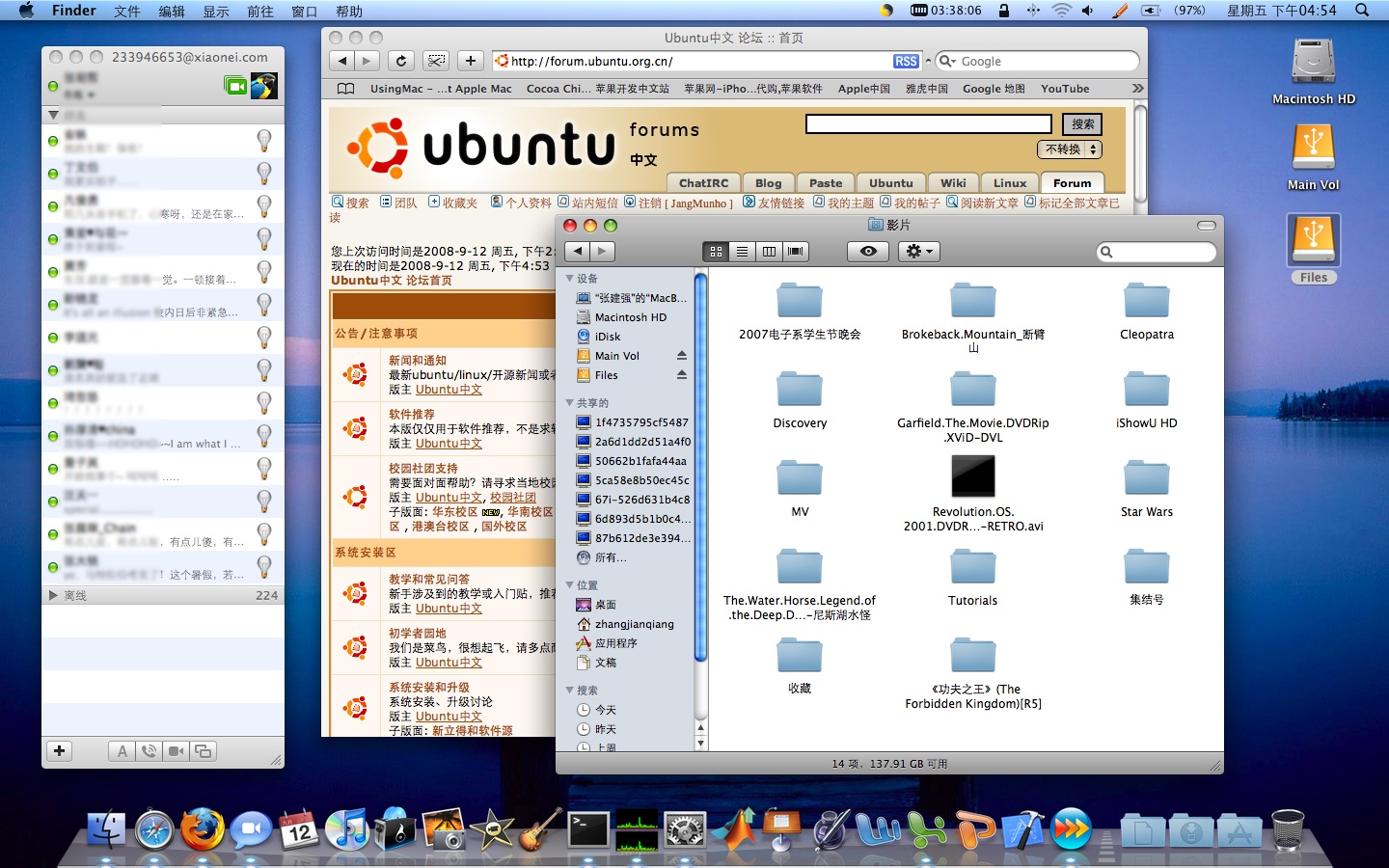Open Safari bookmarks book icon
This screenshot has height=868, width=1389.
pyautogui.click(x=345, y=88)
